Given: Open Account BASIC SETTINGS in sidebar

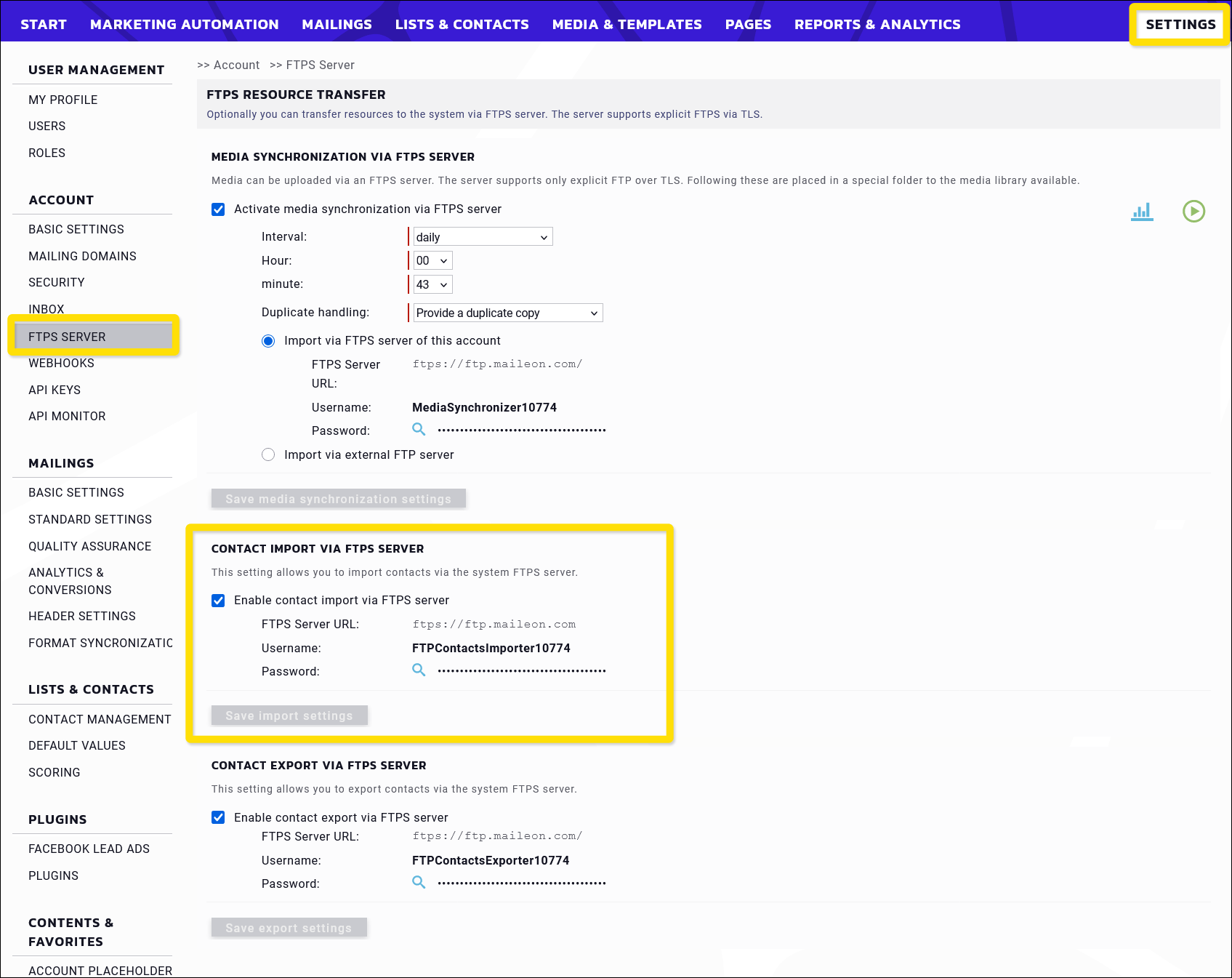Looking at the screenshot, I should (x=76, y=229).
